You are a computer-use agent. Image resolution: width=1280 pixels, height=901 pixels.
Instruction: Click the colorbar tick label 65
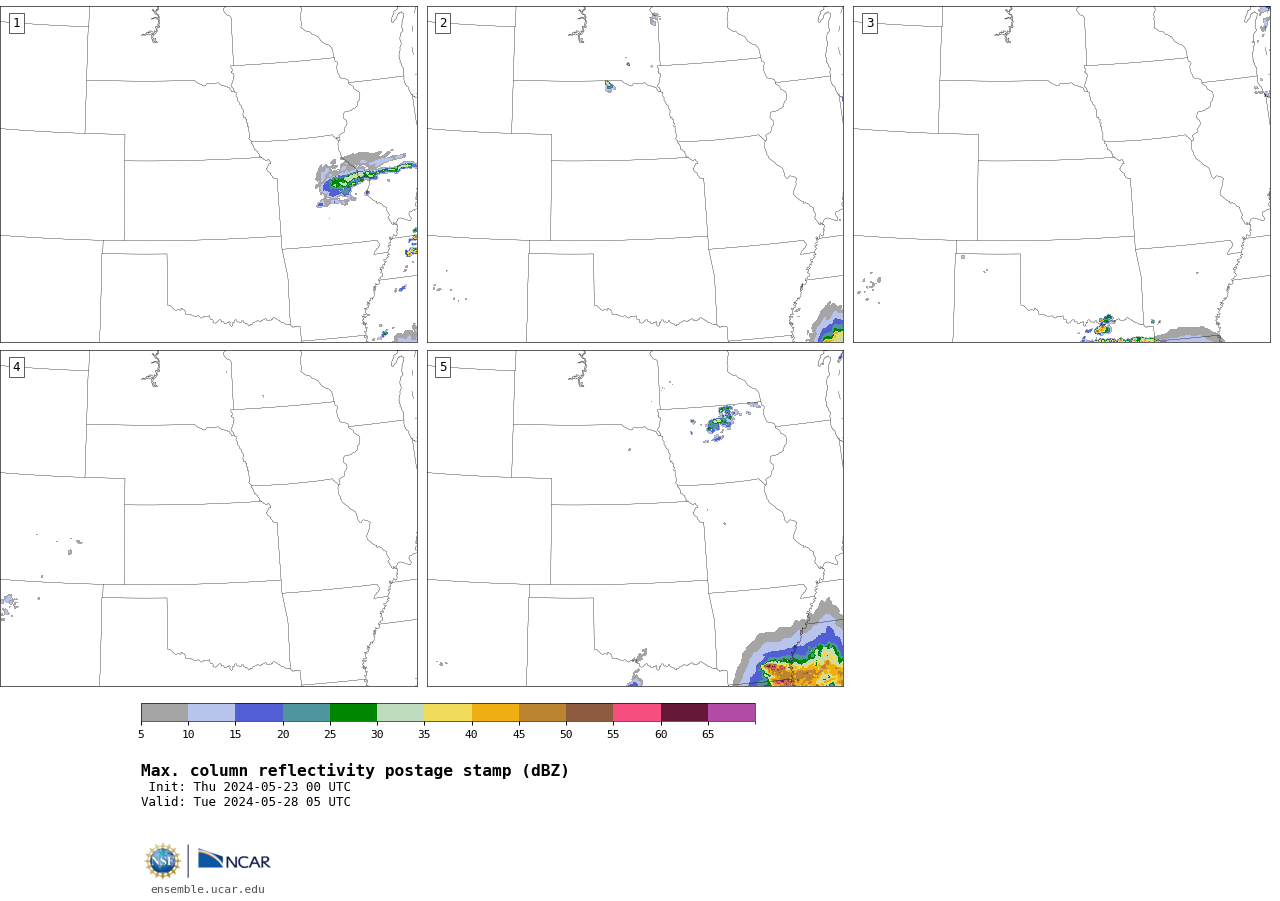coord(708,735)
